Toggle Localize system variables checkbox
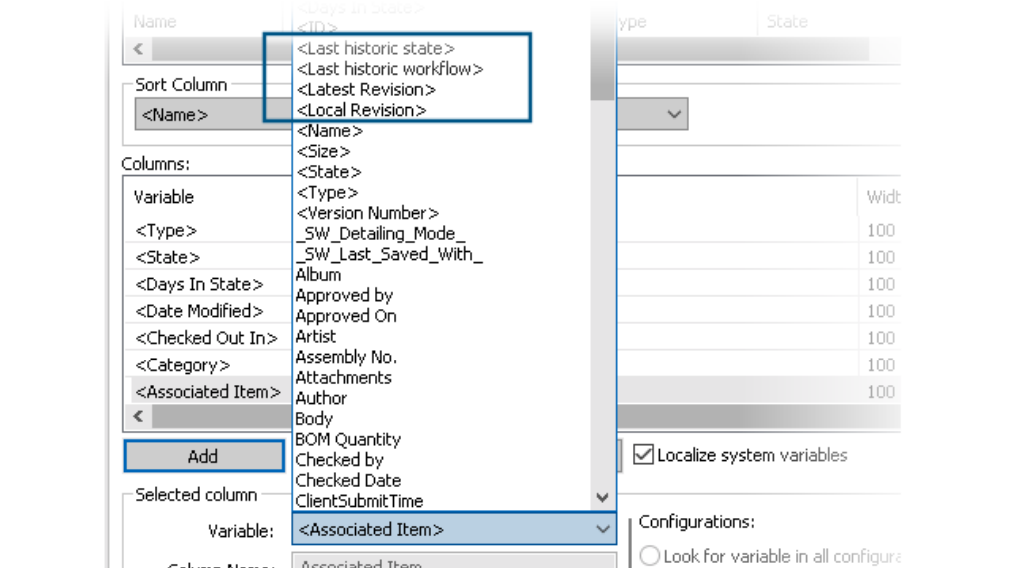 (x=643, y=455)
